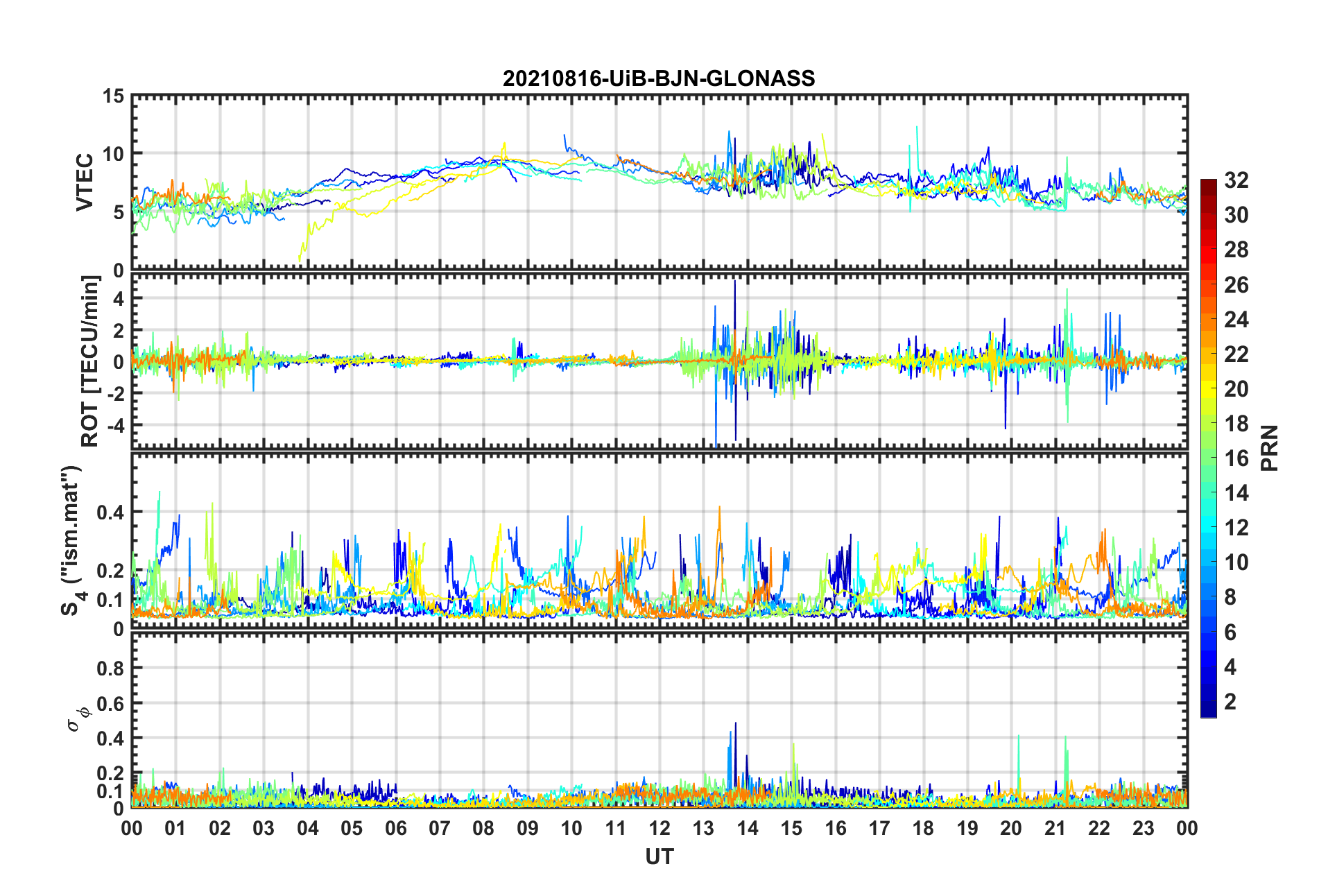
Task: Click inside the sigma-phi plot panel
Action: (659, 721)
